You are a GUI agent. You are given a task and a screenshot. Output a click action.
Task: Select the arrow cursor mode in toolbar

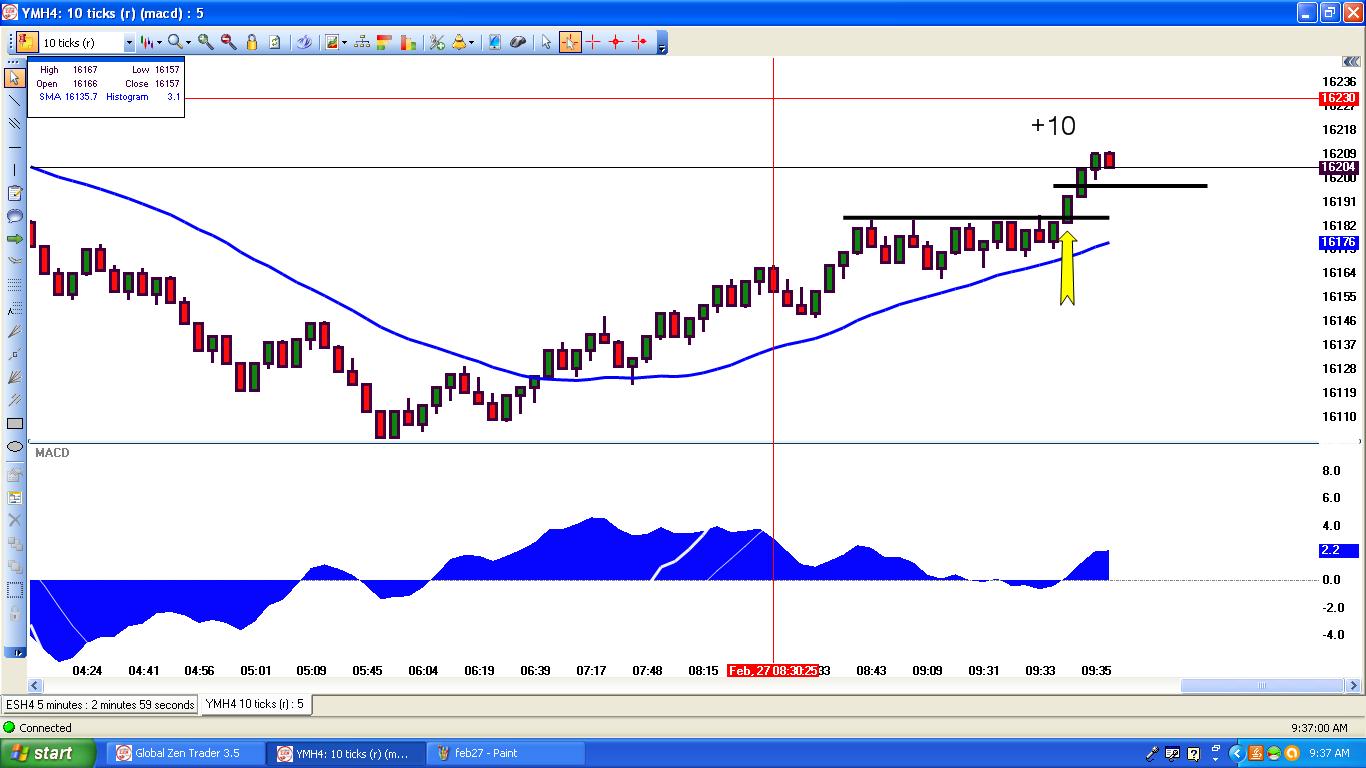546,42
